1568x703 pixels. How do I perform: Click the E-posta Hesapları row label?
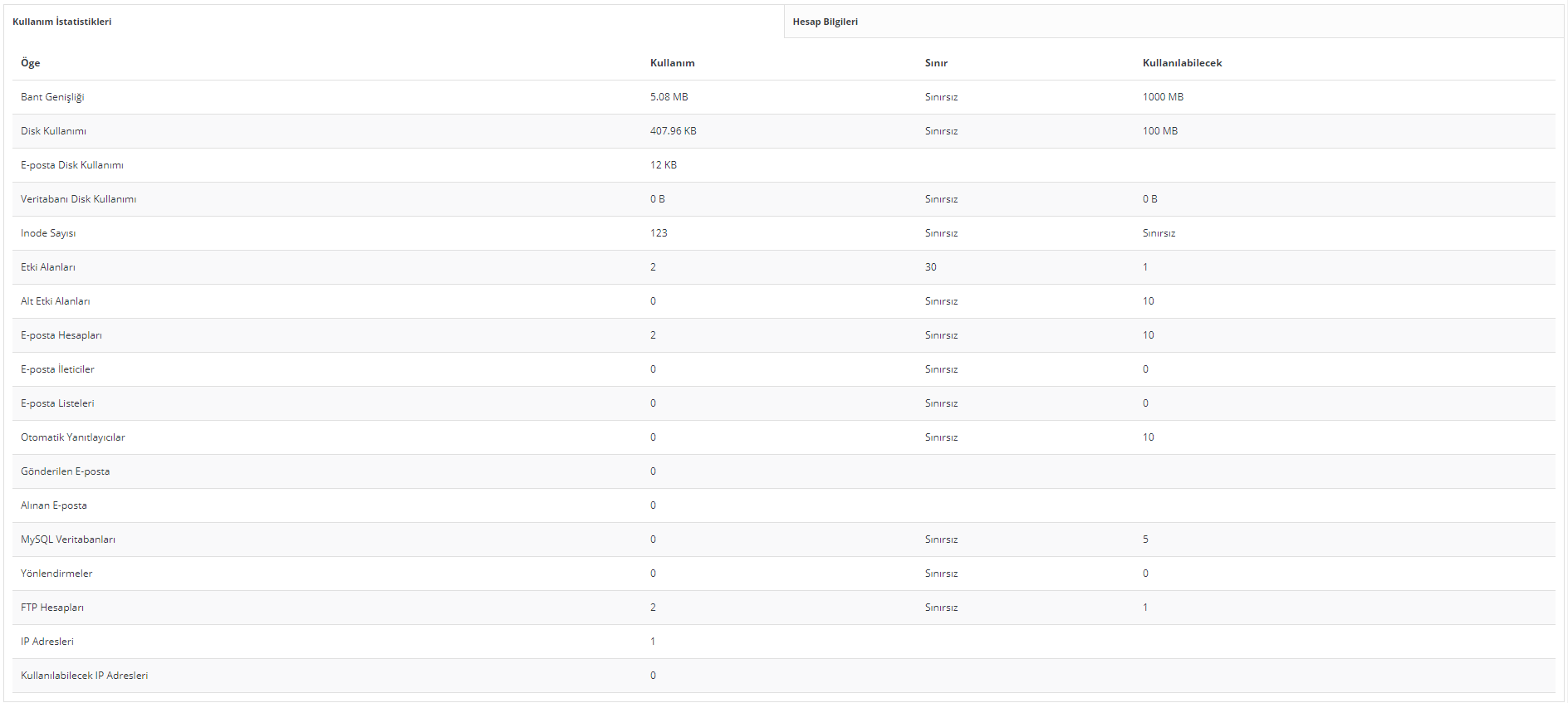tap(61, 335)
